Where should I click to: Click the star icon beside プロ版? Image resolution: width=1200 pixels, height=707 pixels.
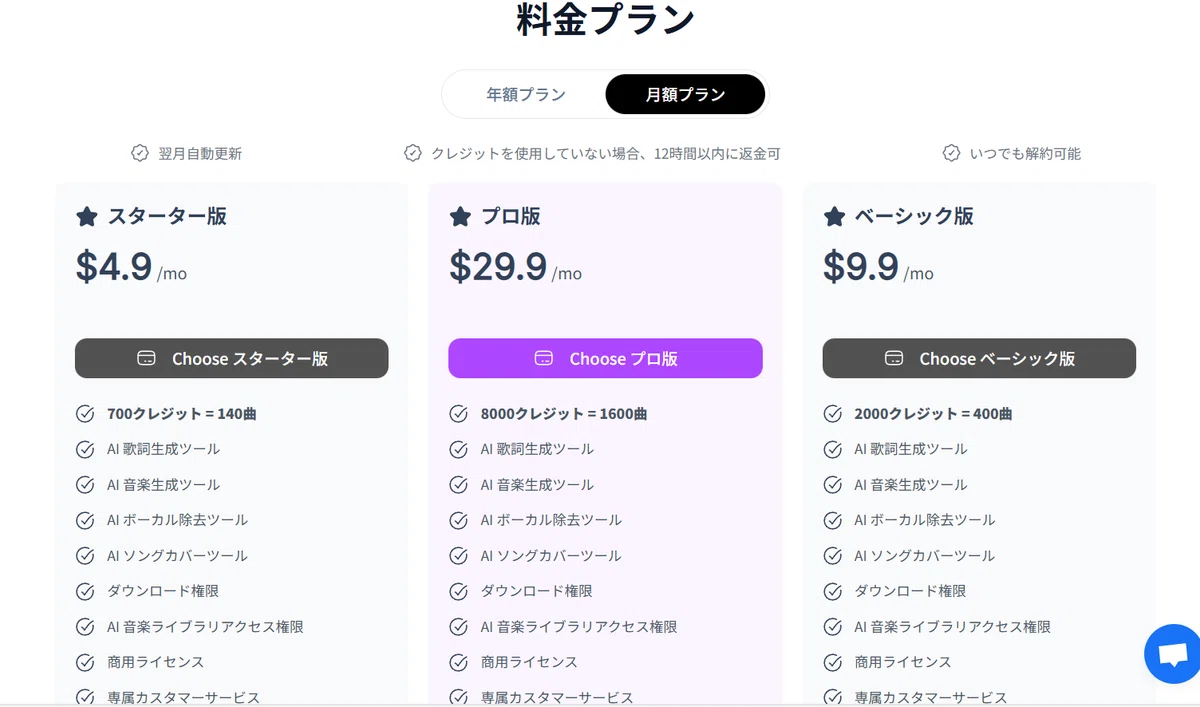click(x=460, y=216)
